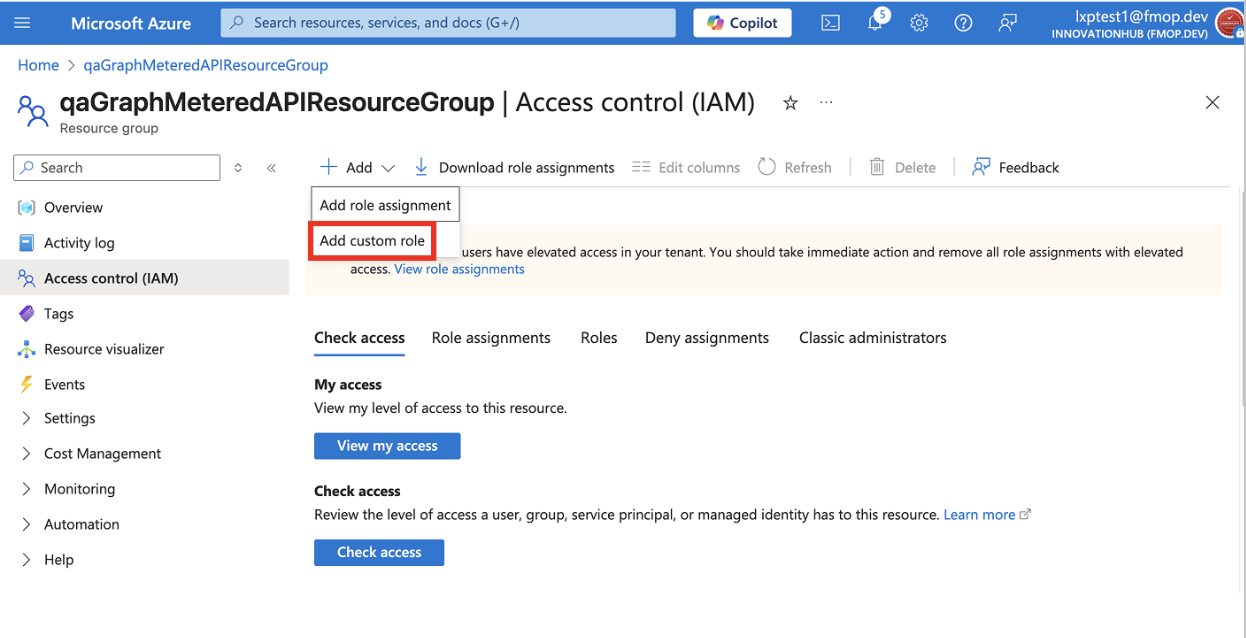Click the toolbar Feedback person icon
Screen dimensions: 1246x638
(981, 167)
